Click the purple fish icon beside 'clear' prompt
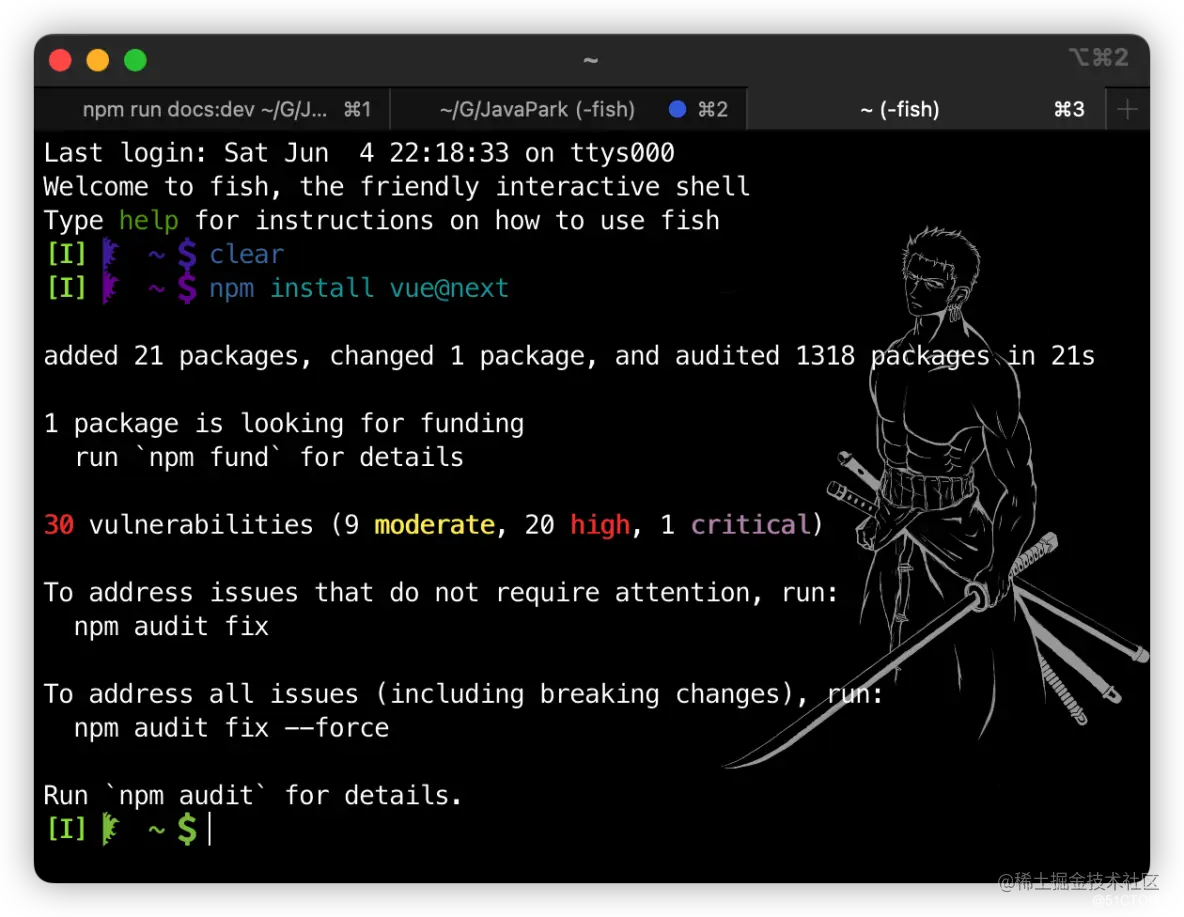 (110, 255)
